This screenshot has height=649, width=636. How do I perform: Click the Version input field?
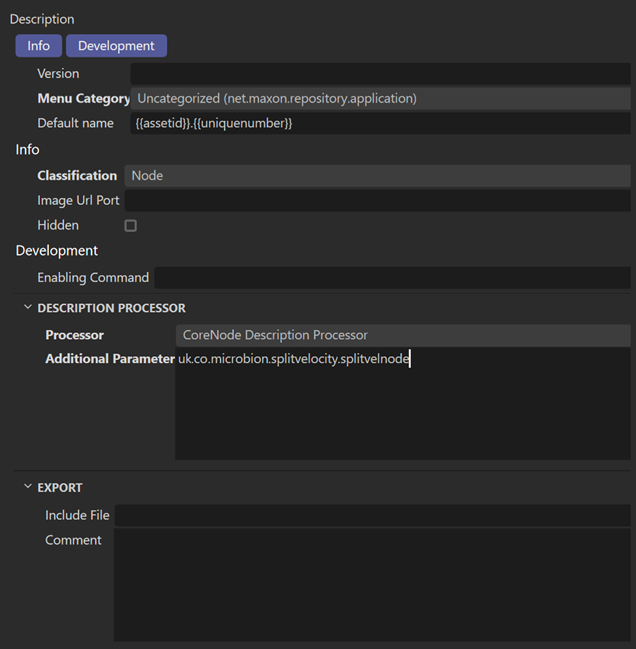pos(380,74)
